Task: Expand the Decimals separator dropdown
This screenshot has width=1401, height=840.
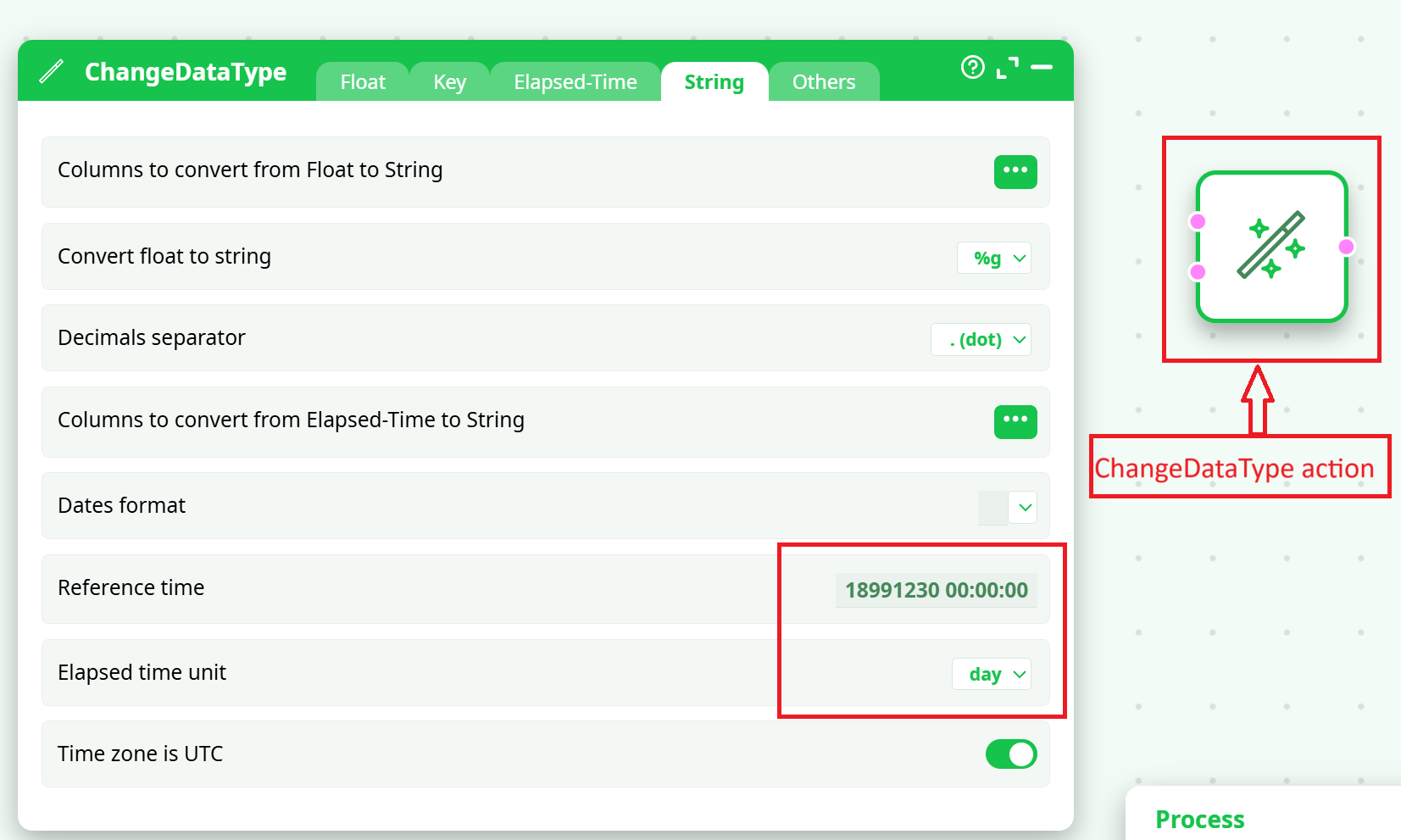Action: coord(981,340)
